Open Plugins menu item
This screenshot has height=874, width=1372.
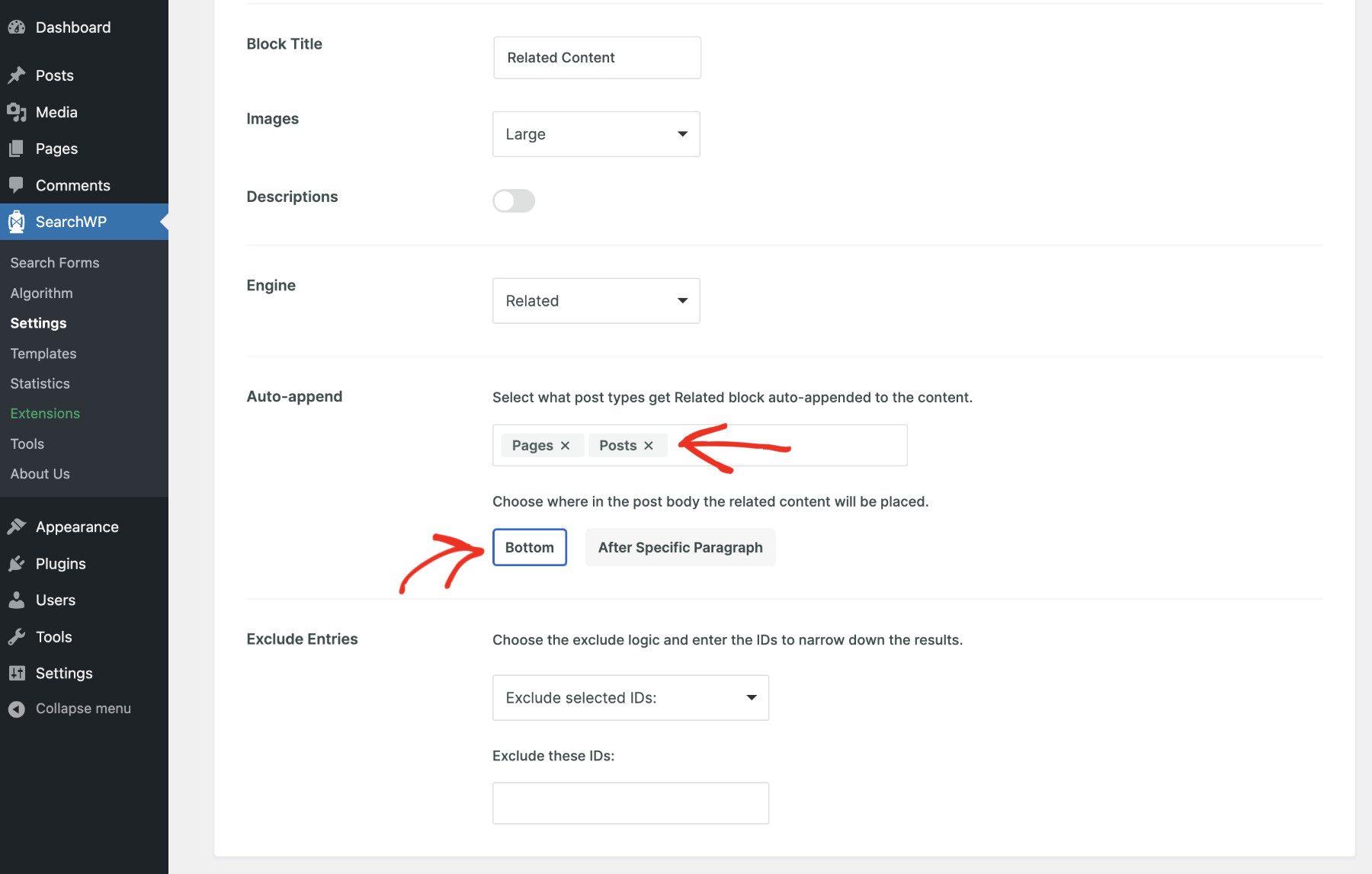coord(84,563)
